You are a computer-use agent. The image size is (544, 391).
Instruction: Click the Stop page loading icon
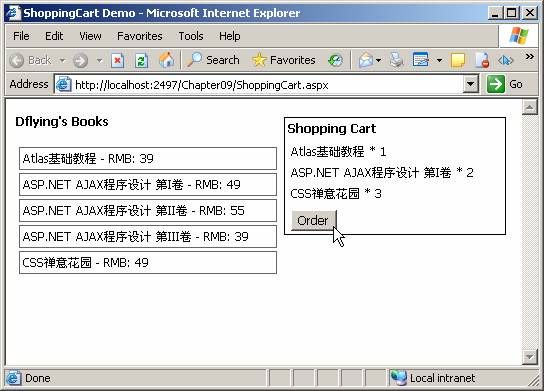click(118, 61)
